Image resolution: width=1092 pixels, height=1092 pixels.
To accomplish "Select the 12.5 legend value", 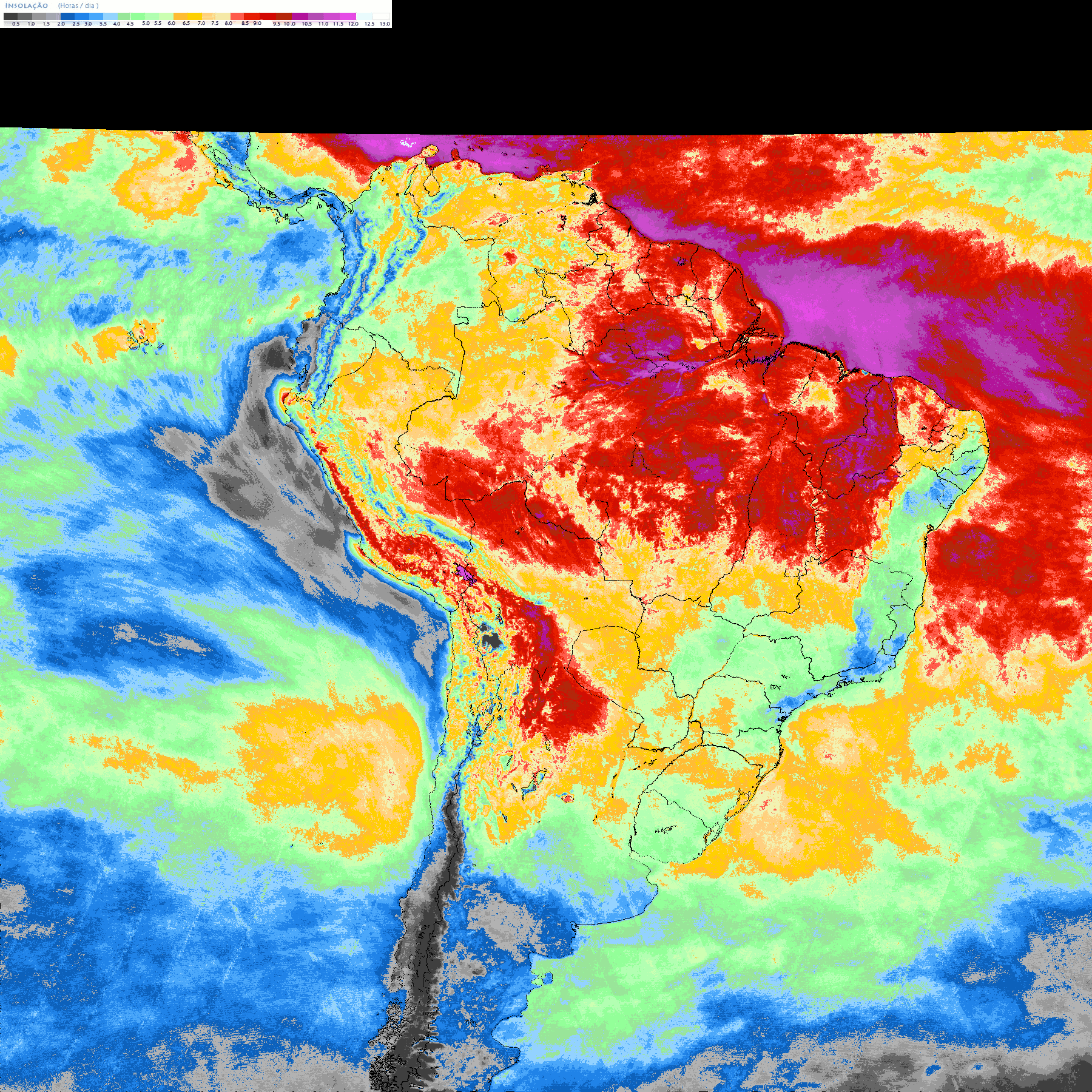I will 369,24.
